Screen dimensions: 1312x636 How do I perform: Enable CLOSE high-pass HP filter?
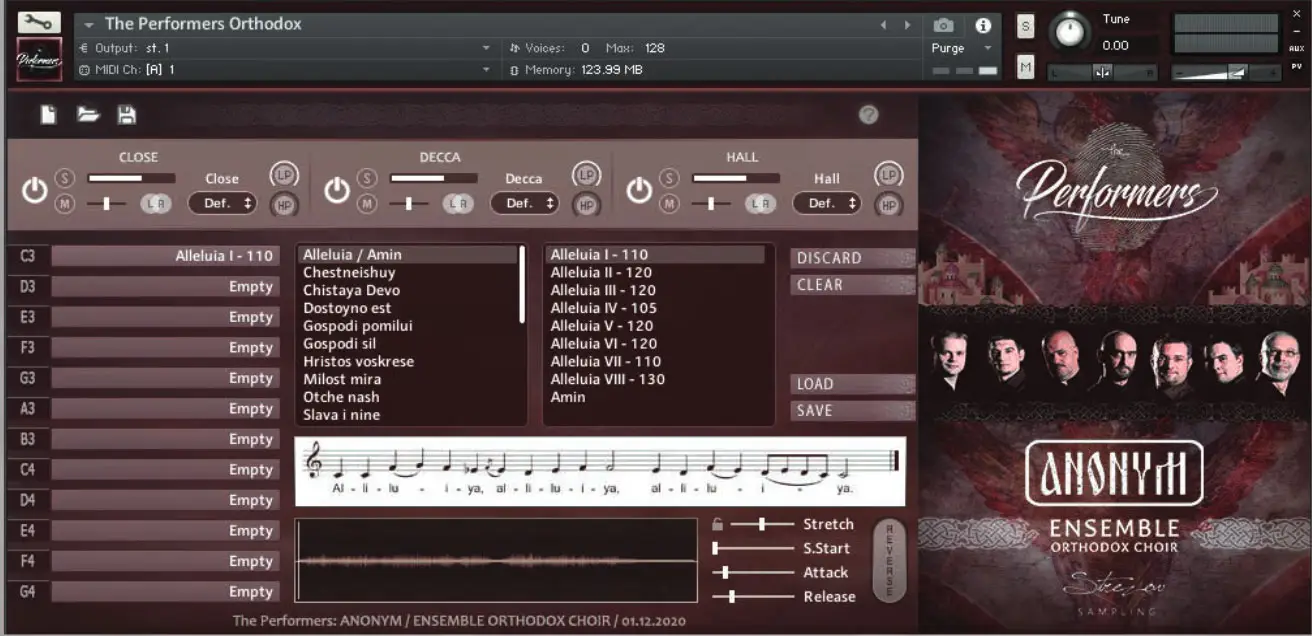point(284,205)
